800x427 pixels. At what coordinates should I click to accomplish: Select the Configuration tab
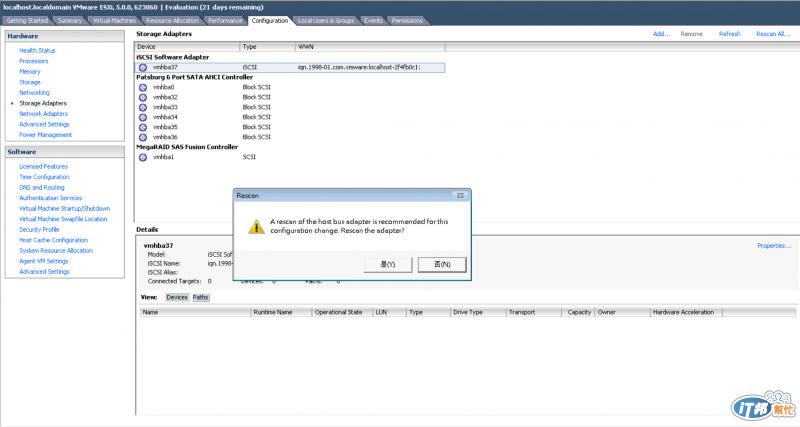tap(269, 20)
